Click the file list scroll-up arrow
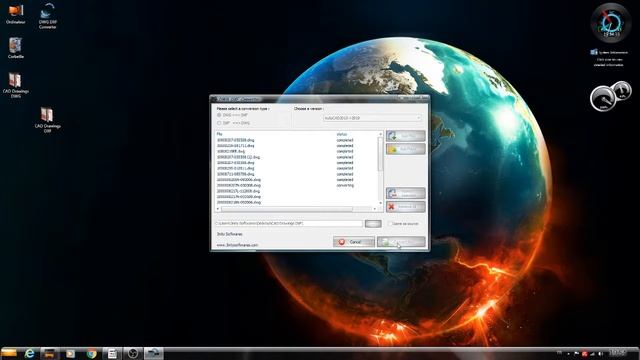Image resolution: width=640 pixels, height=360 pixels. (x=380, y=134)
